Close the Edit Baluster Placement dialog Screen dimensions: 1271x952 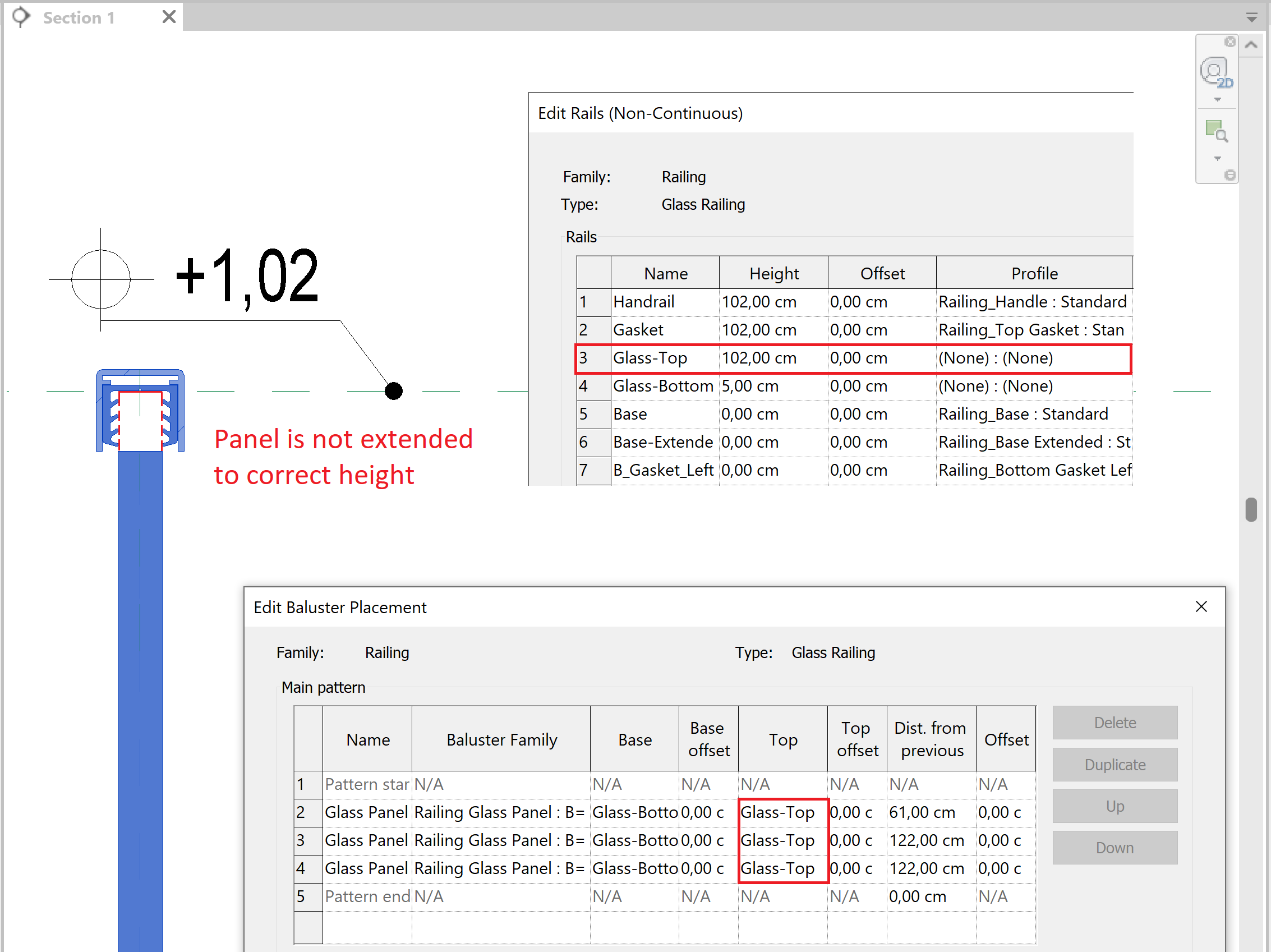point(1200,606)
